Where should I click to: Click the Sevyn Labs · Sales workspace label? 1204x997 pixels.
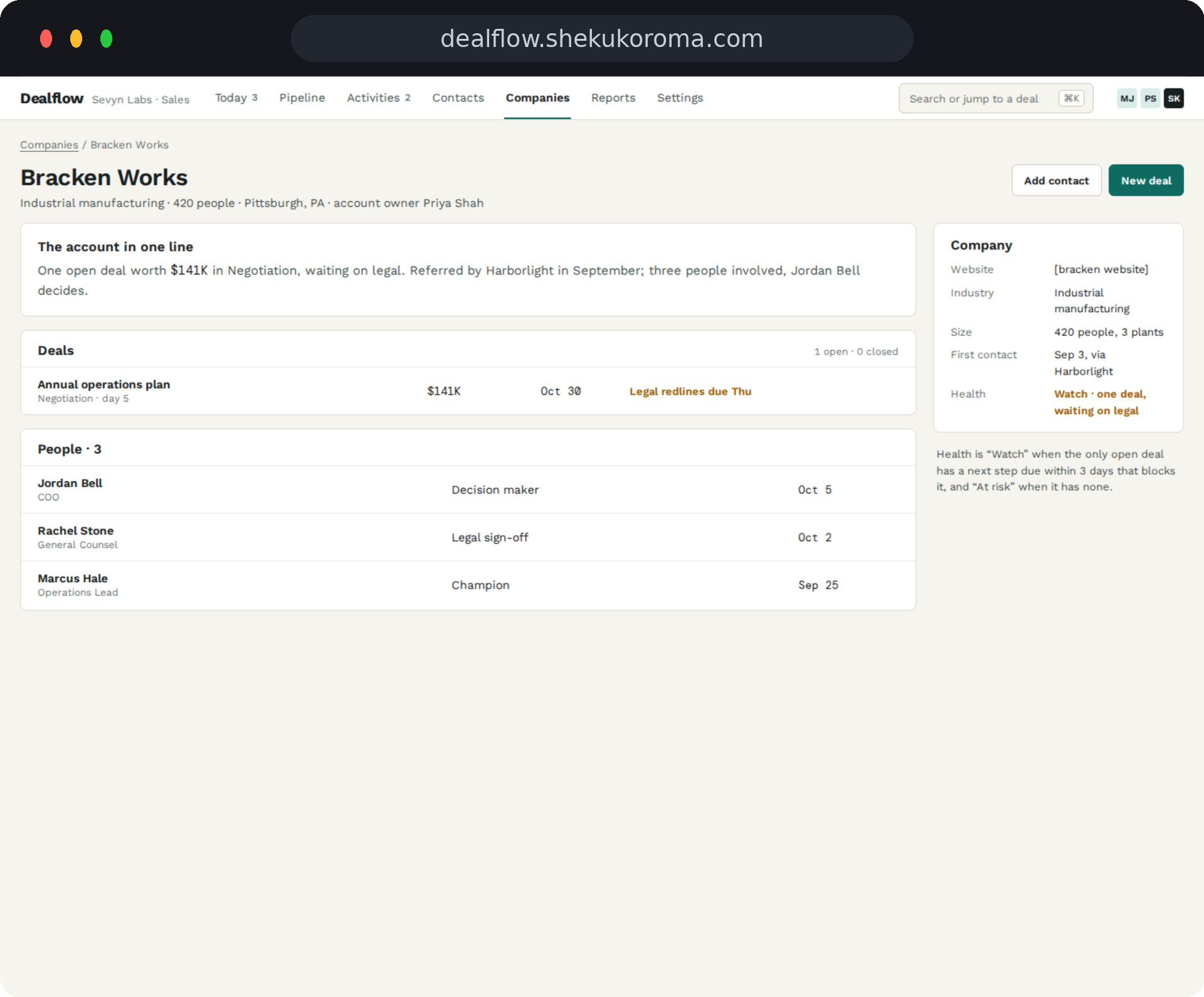[x=140, y=100]
